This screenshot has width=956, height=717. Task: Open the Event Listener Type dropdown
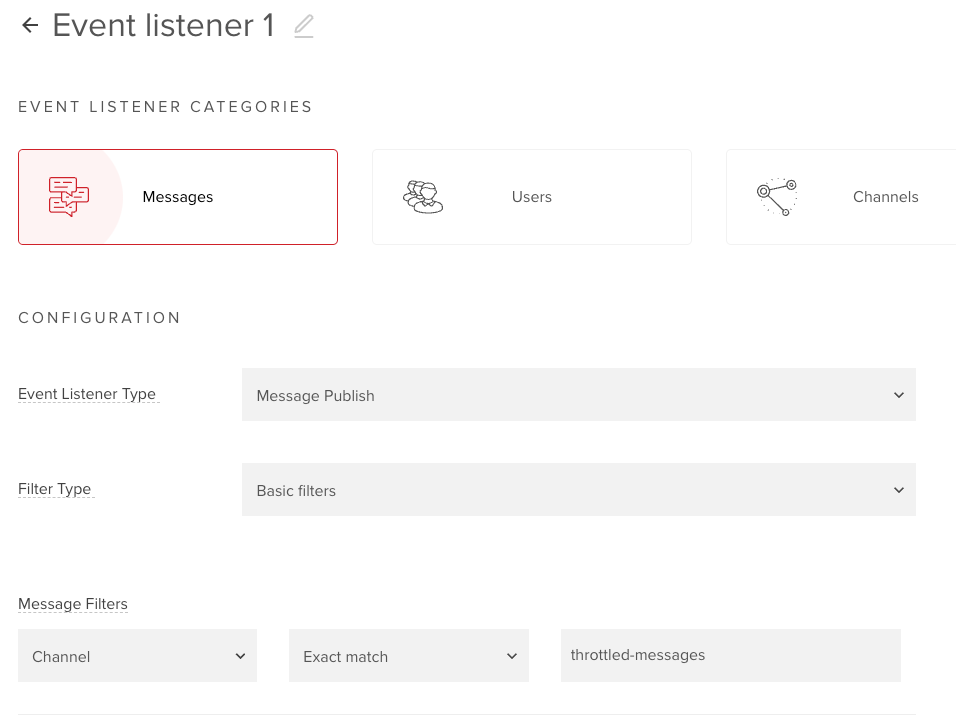[x=578, y=394]
